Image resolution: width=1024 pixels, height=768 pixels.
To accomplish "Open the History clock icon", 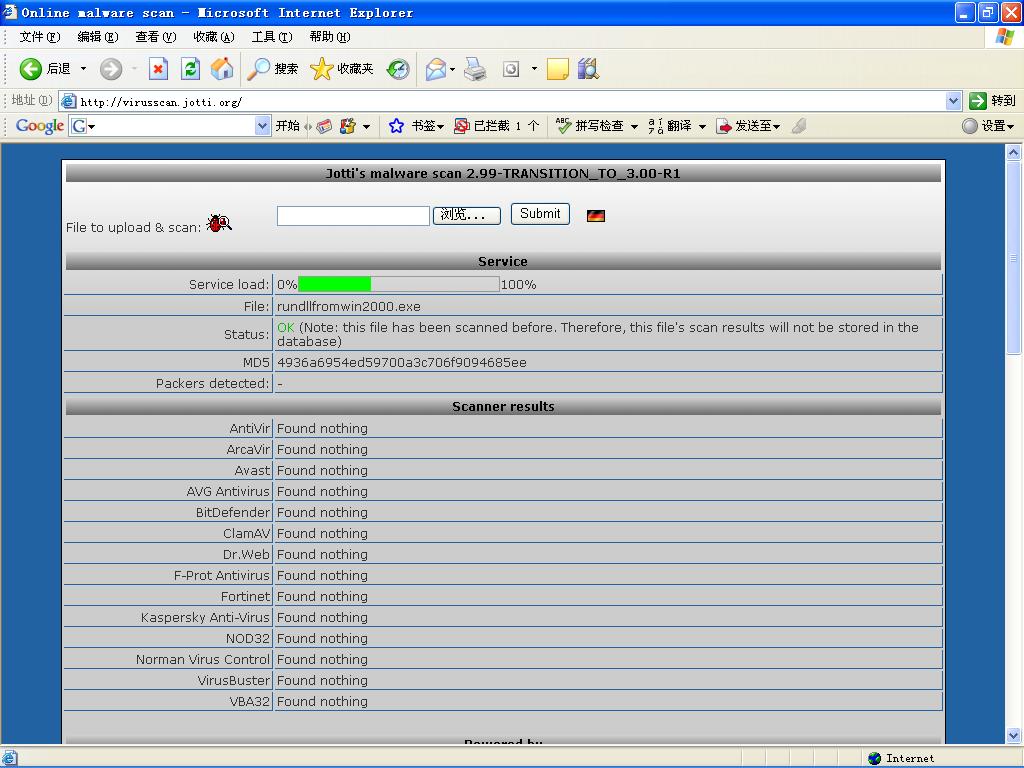I will (398, 69).
